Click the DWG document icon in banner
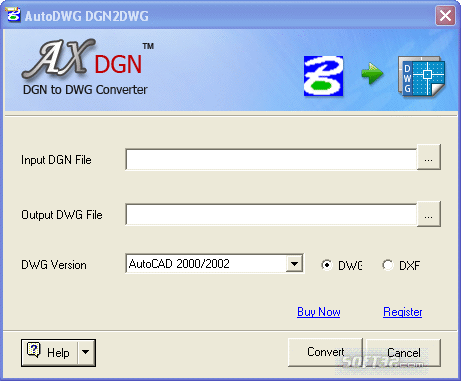The height and width of the screenshot is (381, 461). [421, 76]
